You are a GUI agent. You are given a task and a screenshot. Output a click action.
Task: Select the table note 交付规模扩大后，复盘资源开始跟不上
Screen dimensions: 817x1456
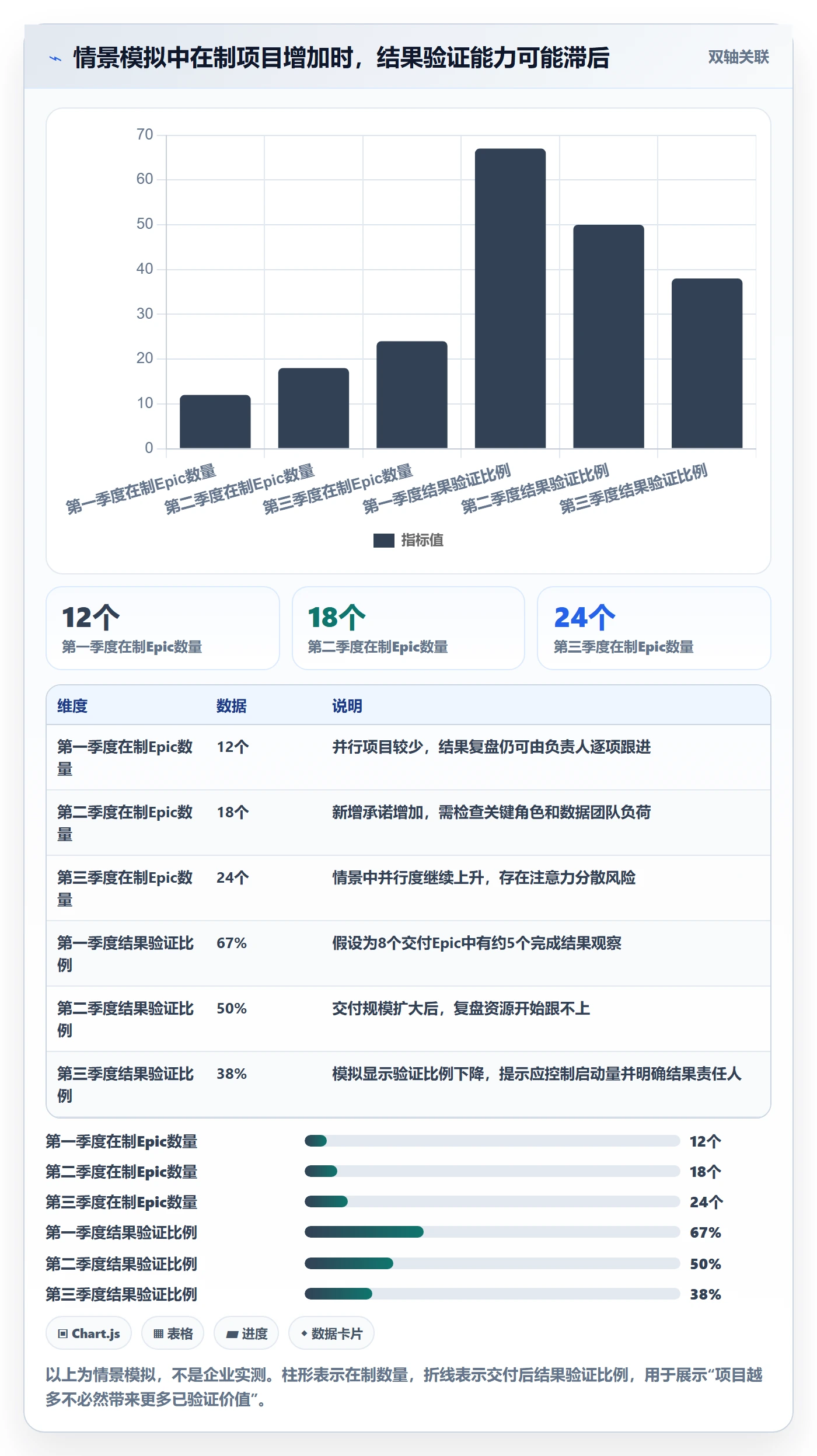[x=461, y=1008]
